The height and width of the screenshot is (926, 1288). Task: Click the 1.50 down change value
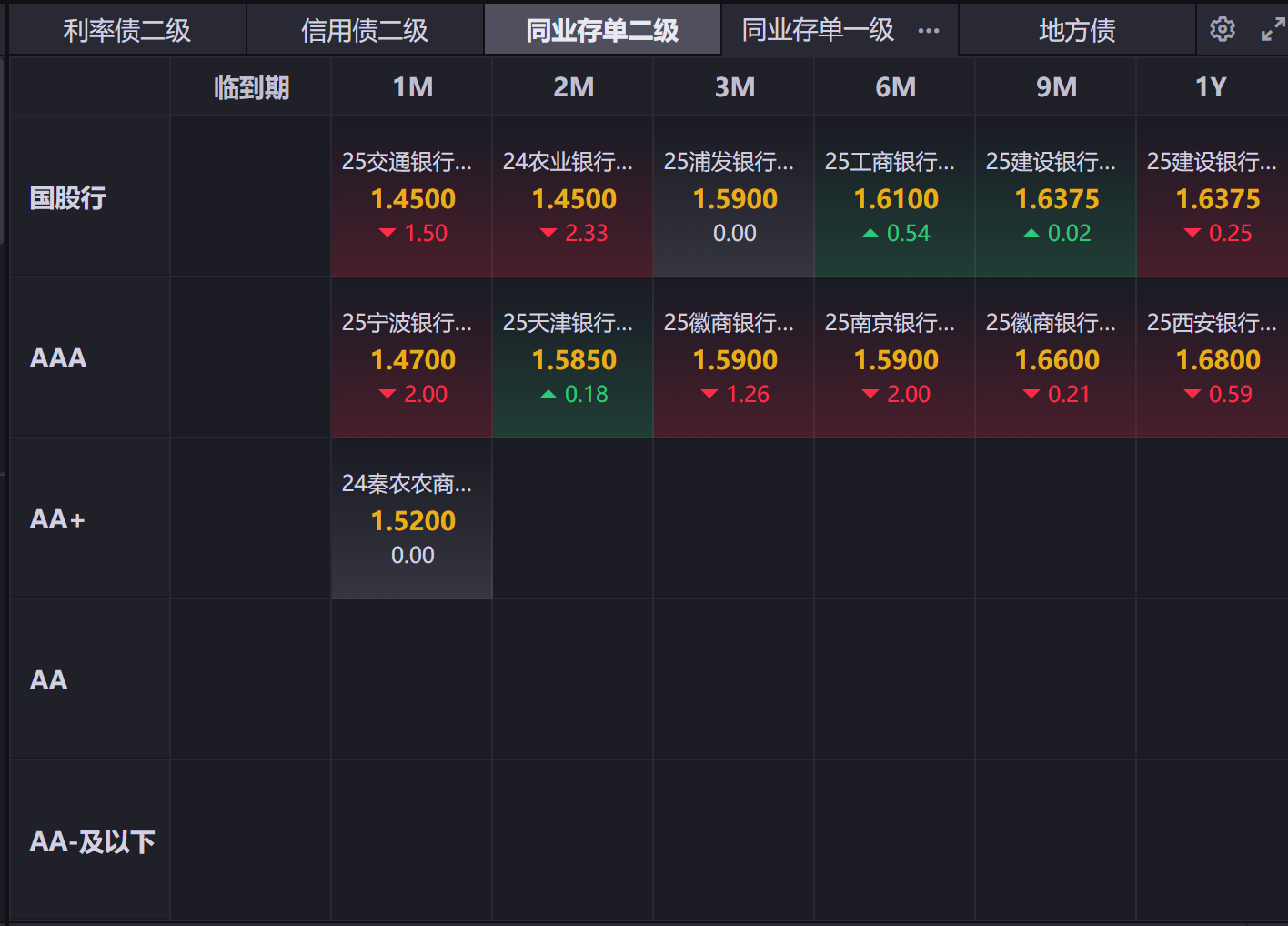[x=426, y=234]
